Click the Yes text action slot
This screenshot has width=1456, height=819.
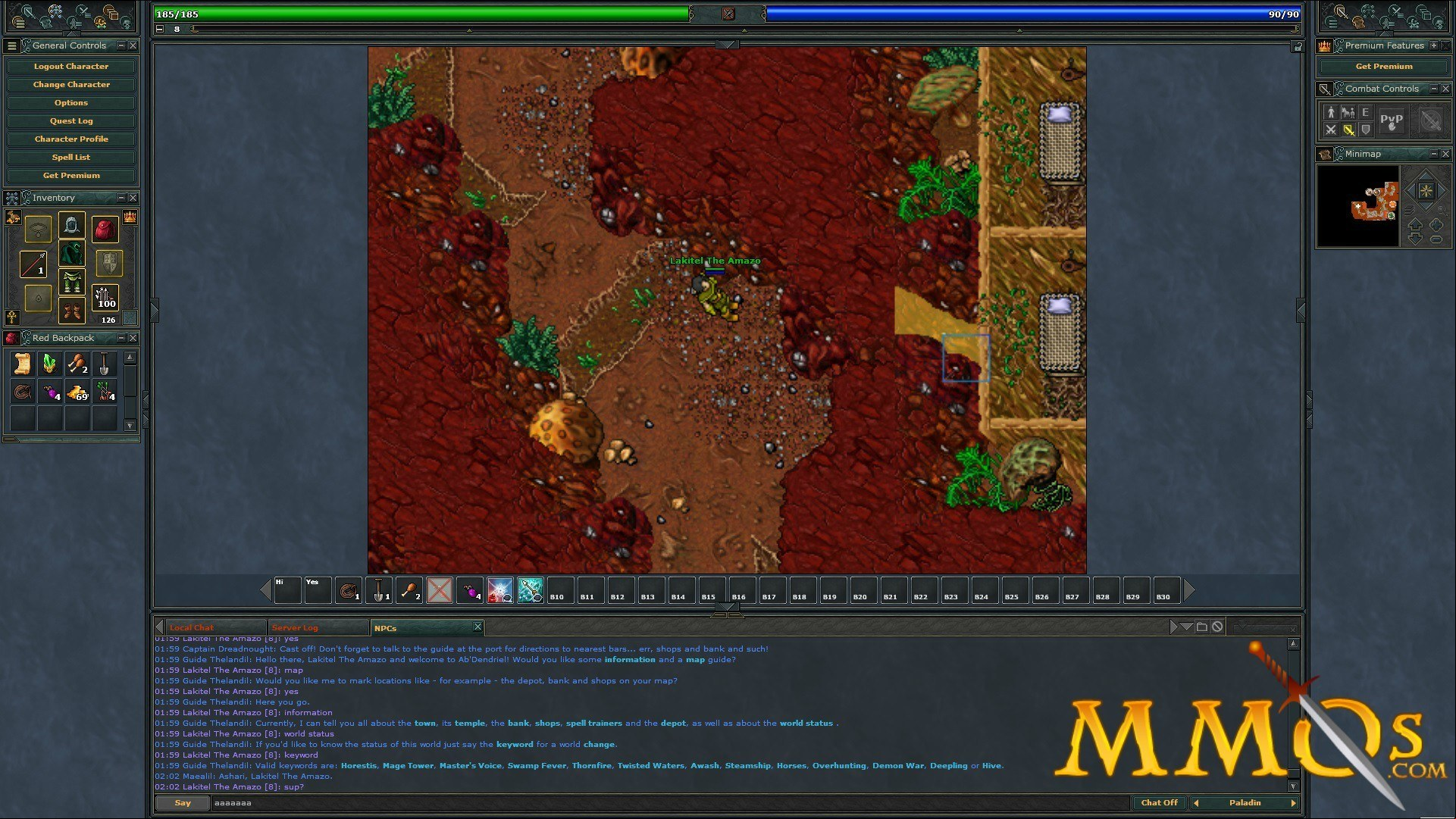[x=318, y=589]
